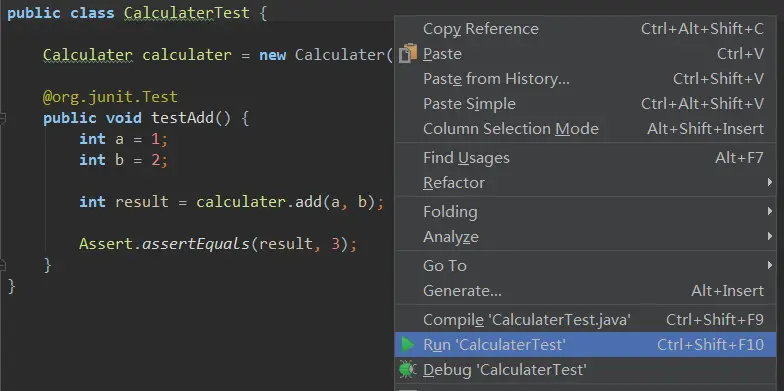Image resolution: width=784 pixels, height=391 pixels.
Task: Click the Ctrl+Shift+F10 shortcut text
Action: tap(710, 344)
